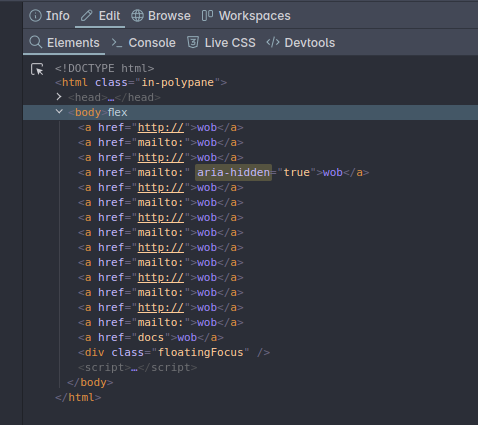Select the div floatingFocus element
Image resolution: width=478 pixels, height=425 pixels.
tap(174, 352)
